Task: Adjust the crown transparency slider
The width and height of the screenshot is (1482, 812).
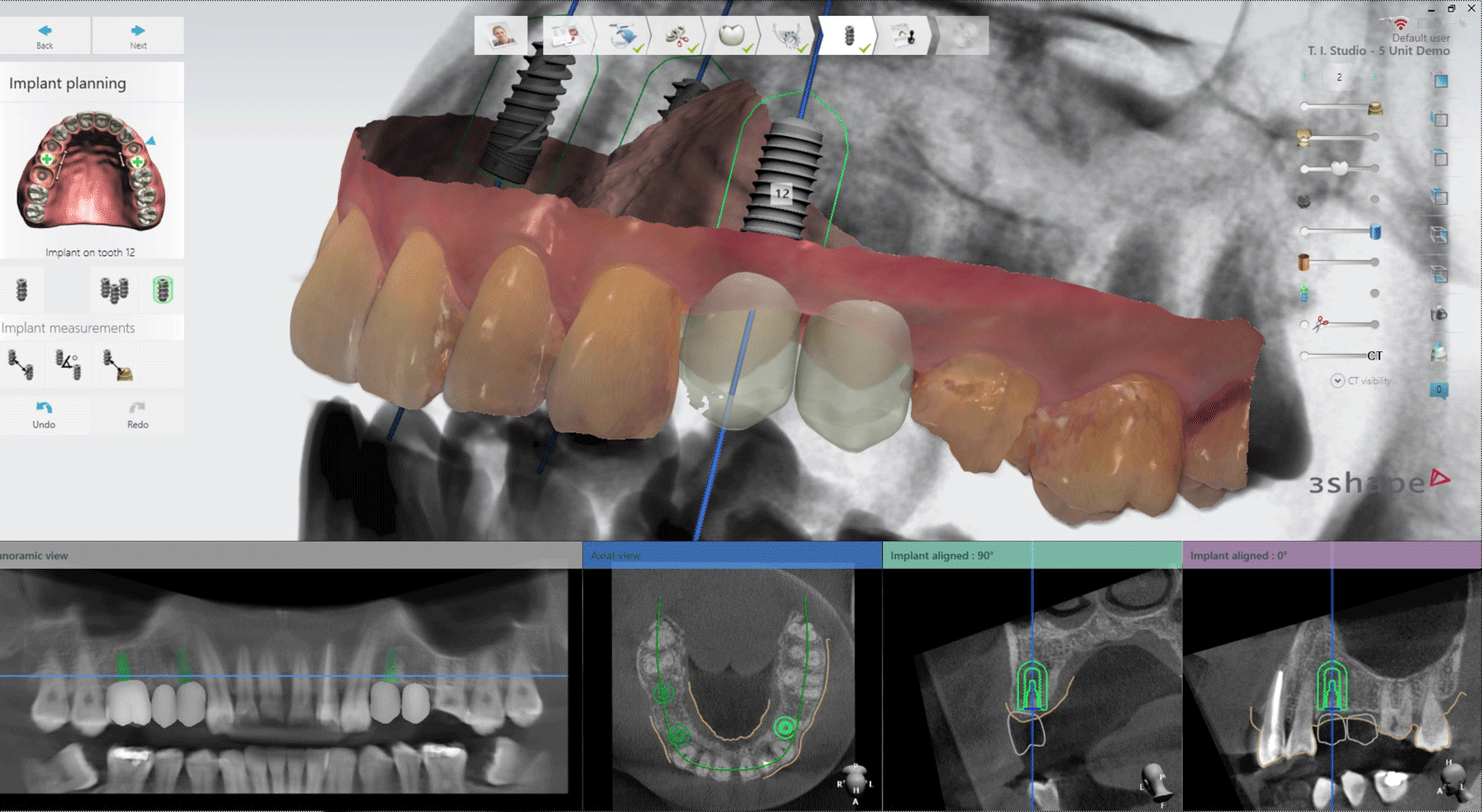Action: pos(1340,169)
